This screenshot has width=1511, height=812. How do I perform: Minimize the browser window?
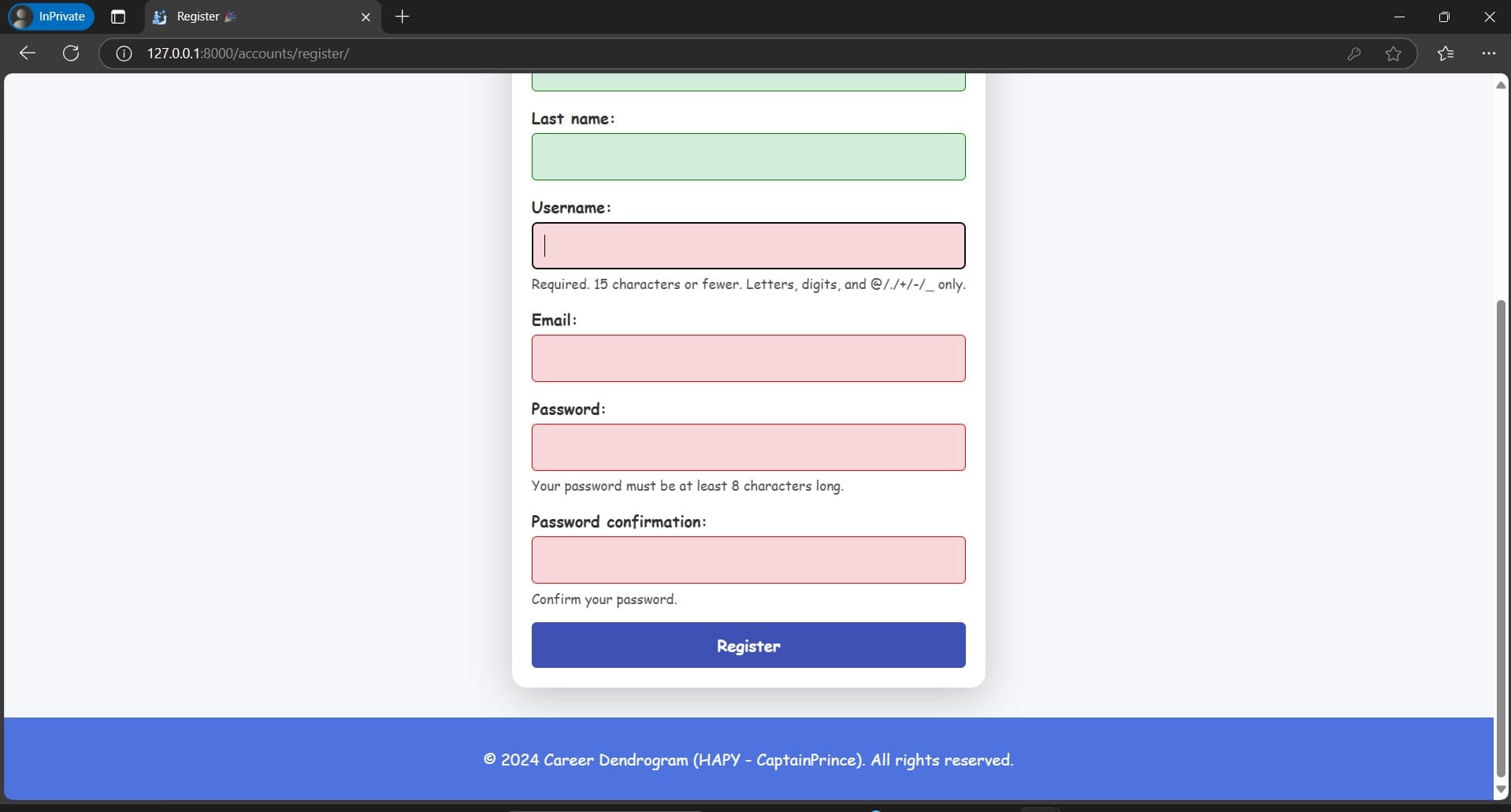pyautogui.click(x=1399, y=17)
